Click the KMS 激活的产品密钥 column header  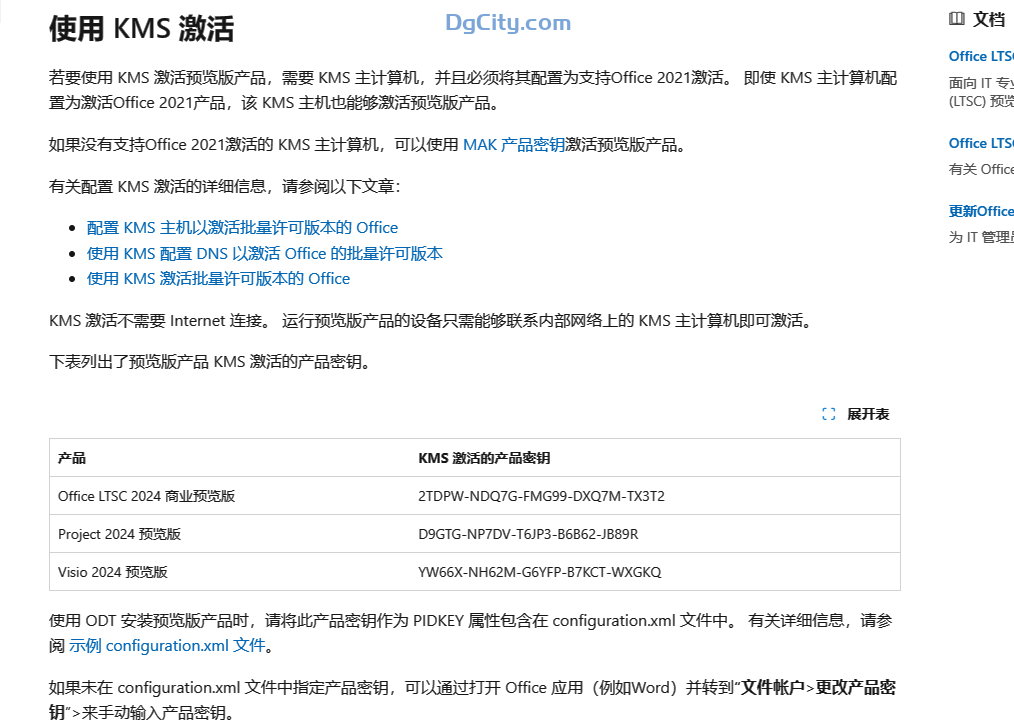(484, 458)
